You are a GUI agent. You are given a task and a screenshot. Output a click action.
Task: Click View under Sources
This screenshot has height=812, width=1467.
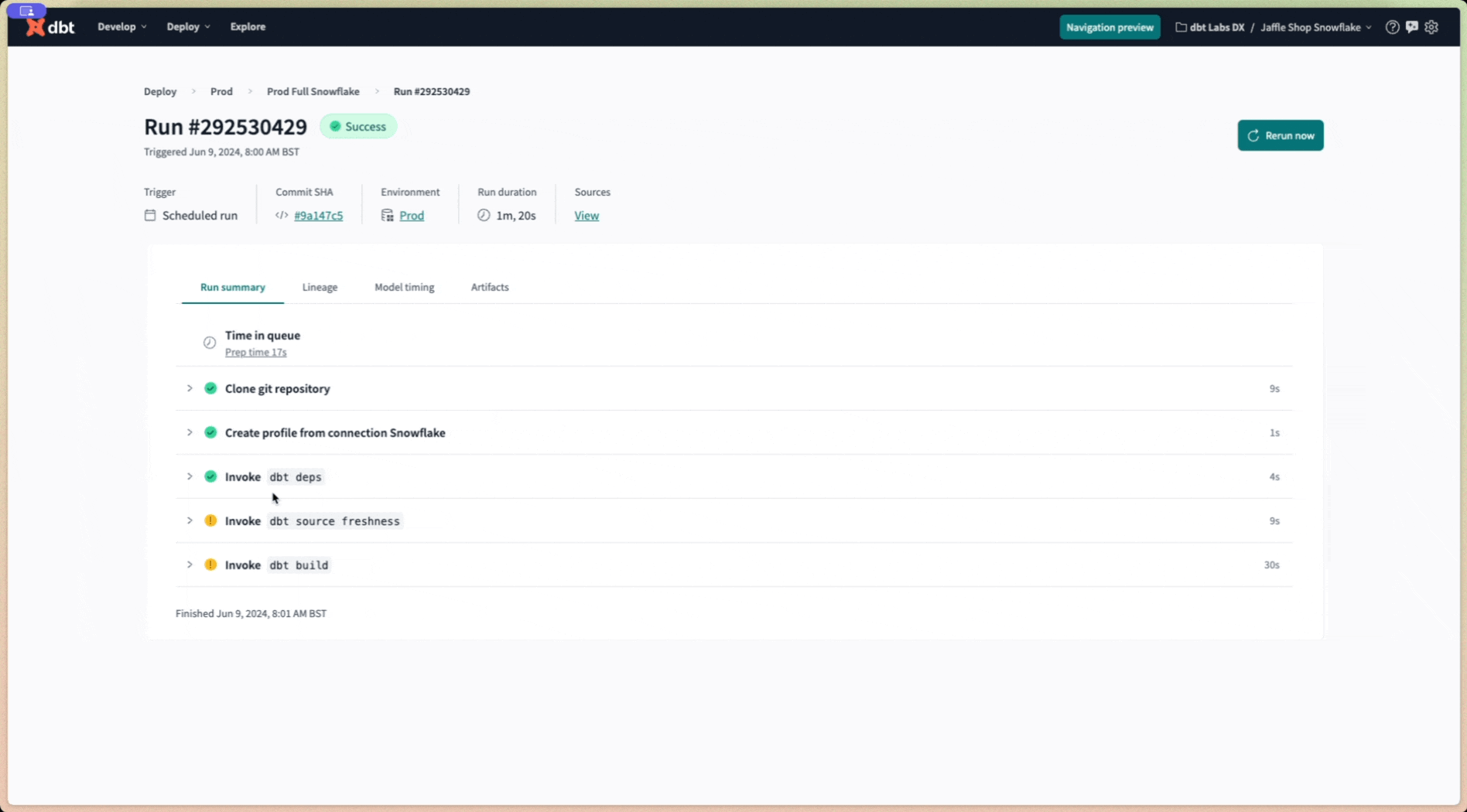click(586, 216)
